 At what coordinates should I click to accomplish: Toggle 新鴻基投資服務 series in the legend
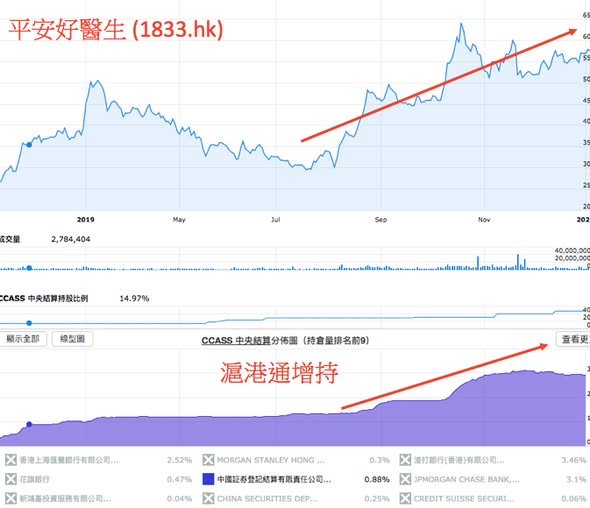pyautogui.click(x=11, y=498)
